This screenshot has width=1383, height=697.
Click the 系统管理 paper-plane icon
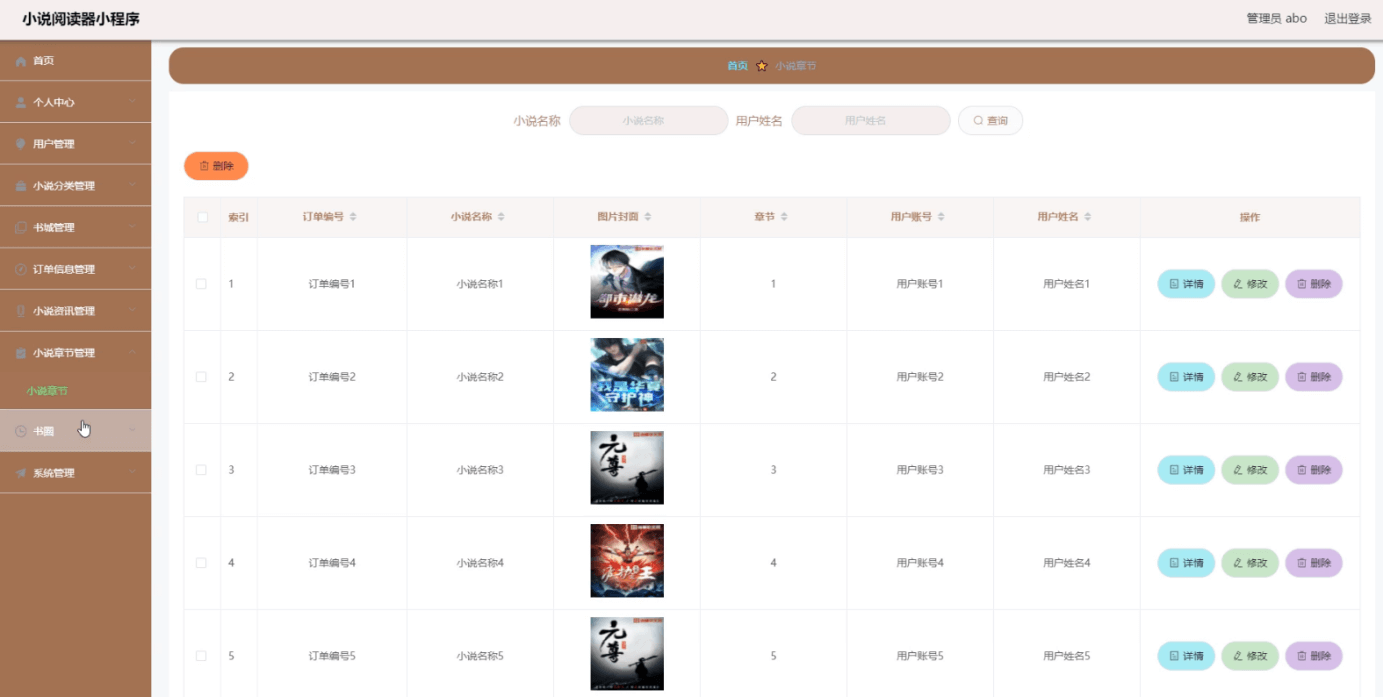coord(21,474)
